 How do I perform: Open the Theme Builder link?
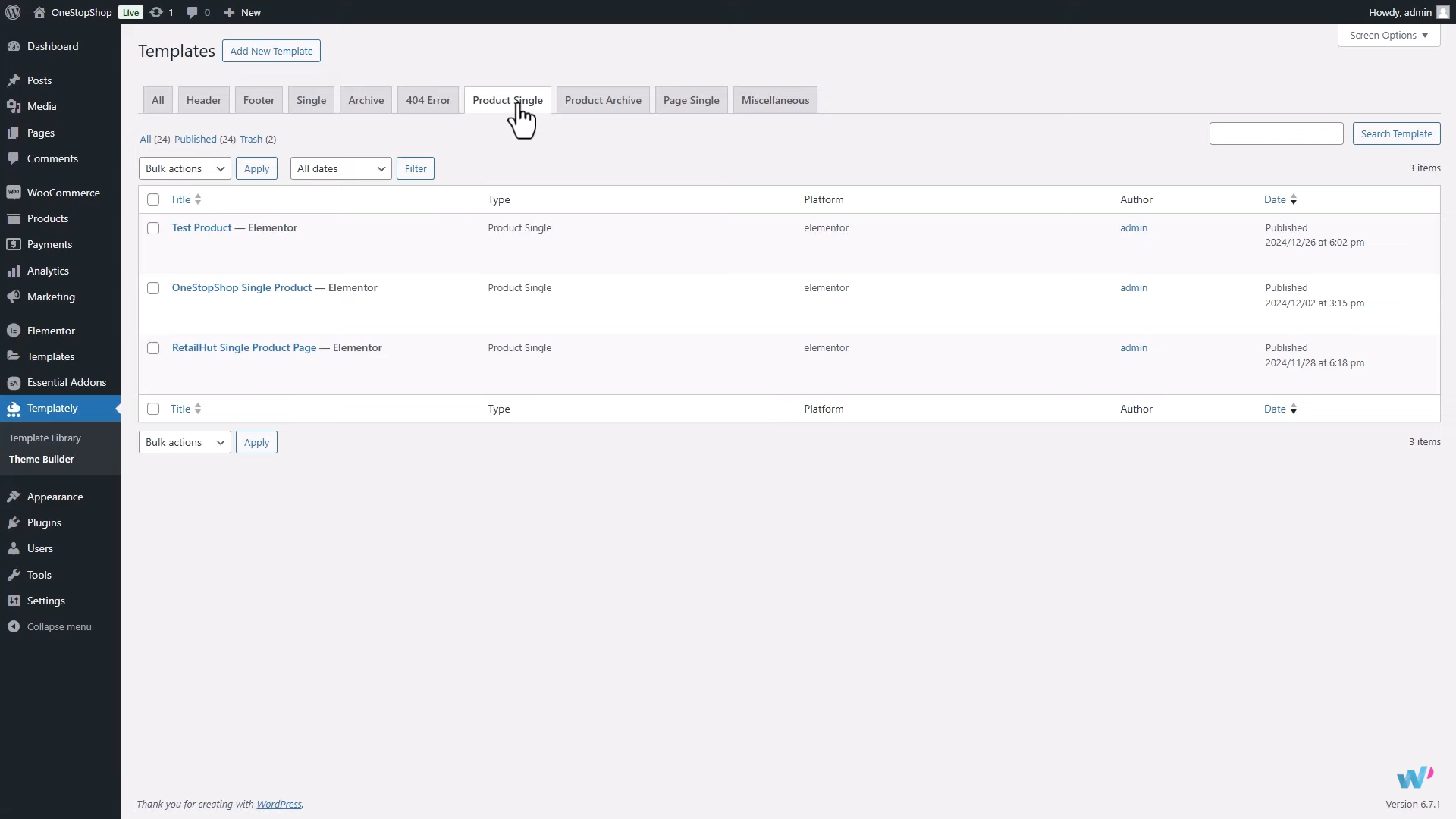click(41, 459)
